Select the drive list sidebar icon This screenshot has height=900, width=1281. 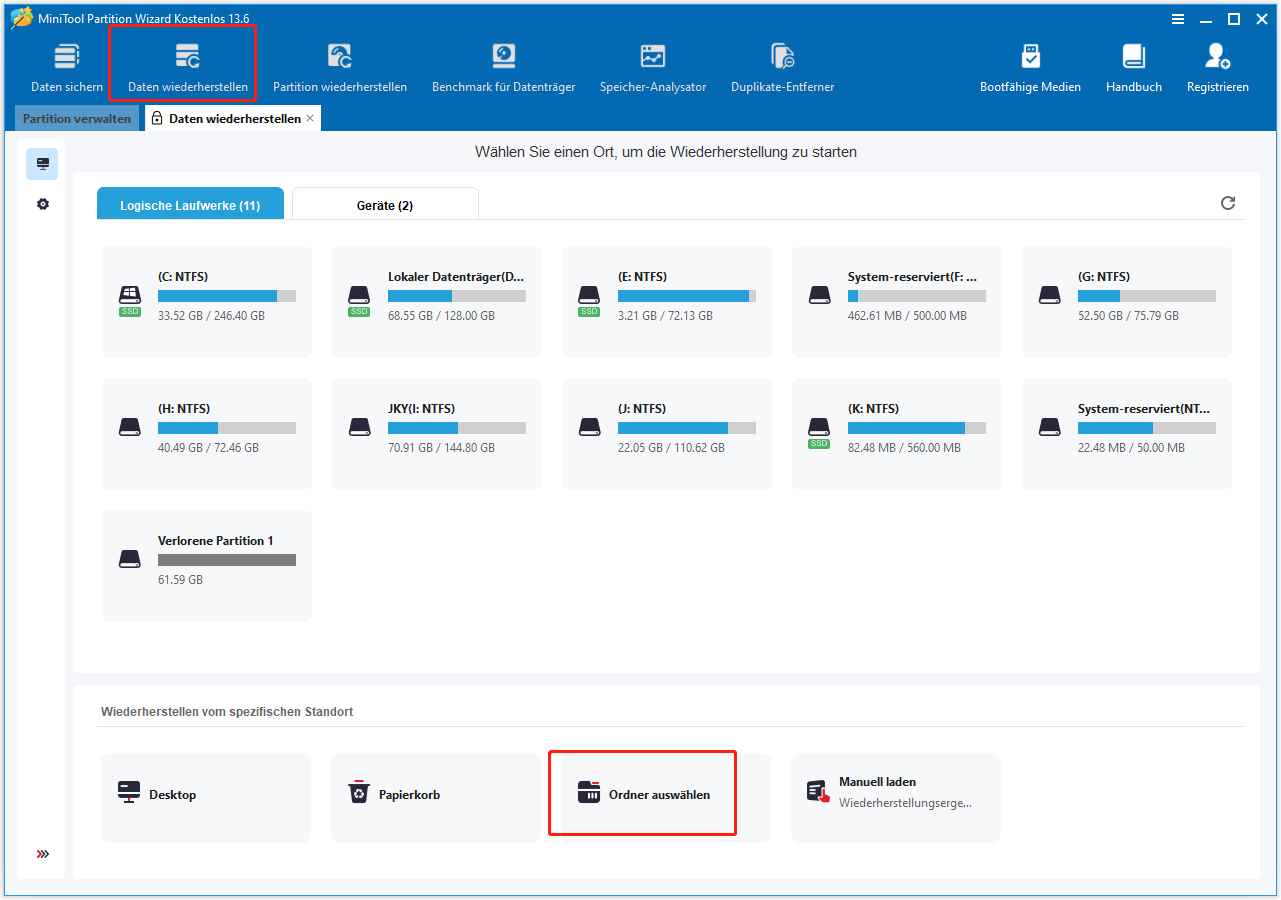pos(42,164)
